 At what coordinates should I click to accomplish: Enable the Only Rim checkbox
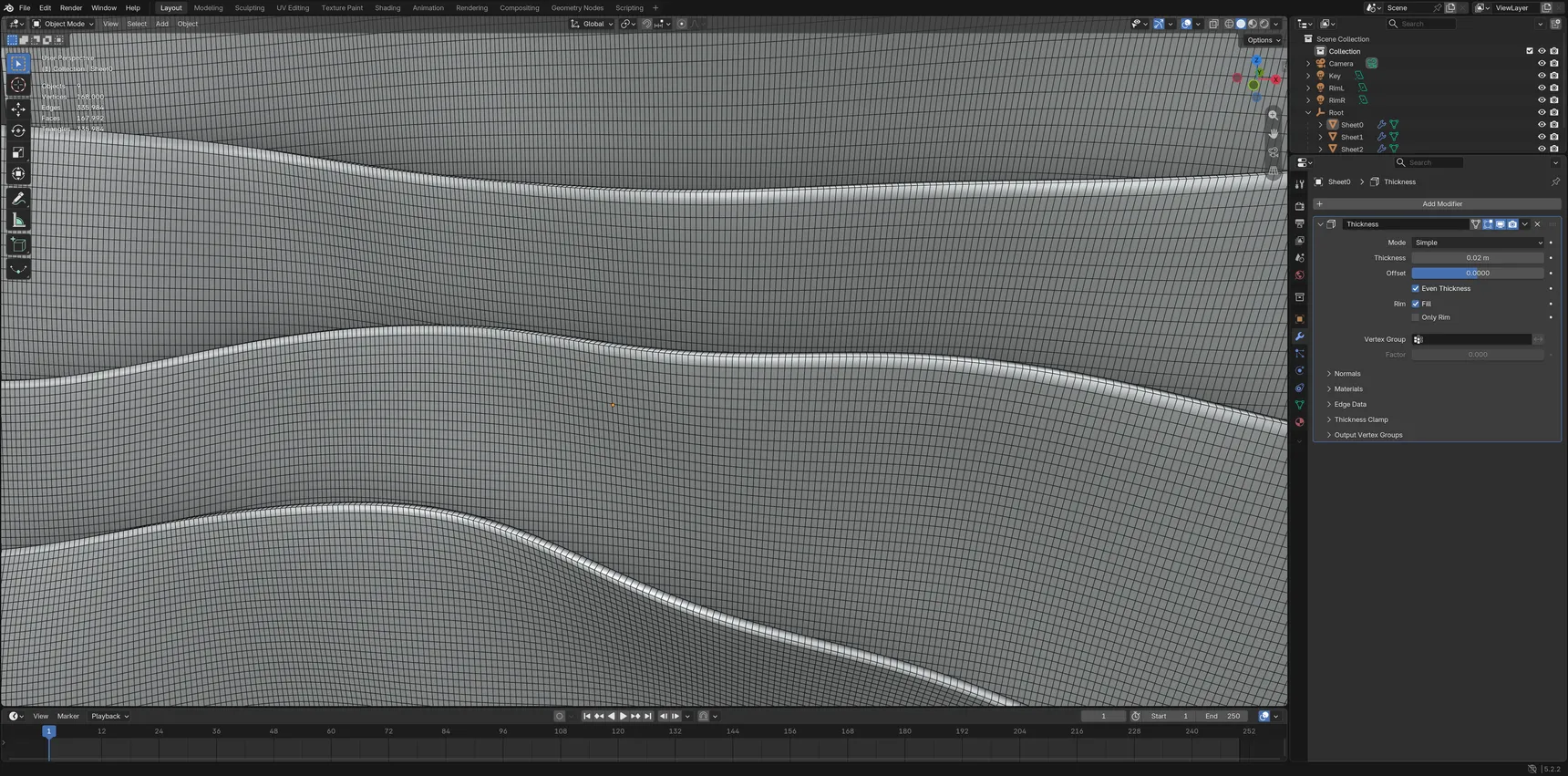[x=1416, y=318]
